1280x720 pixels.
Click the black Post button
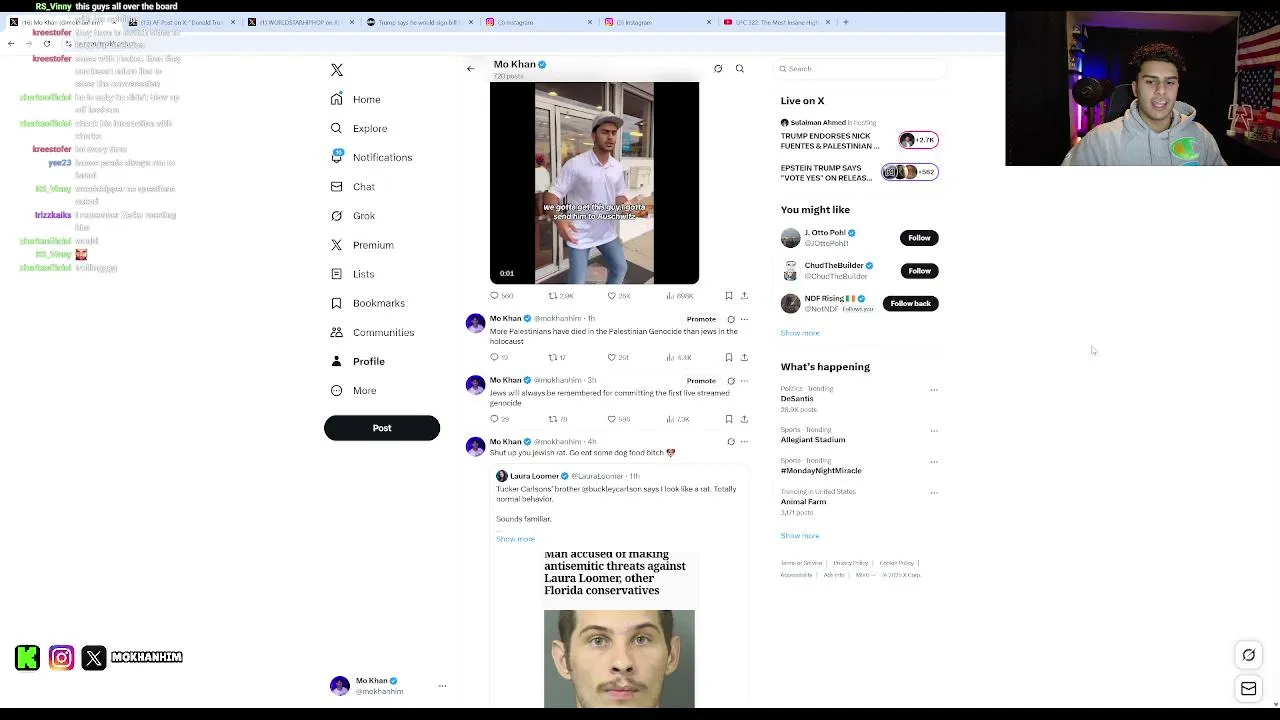click(382, 428)
